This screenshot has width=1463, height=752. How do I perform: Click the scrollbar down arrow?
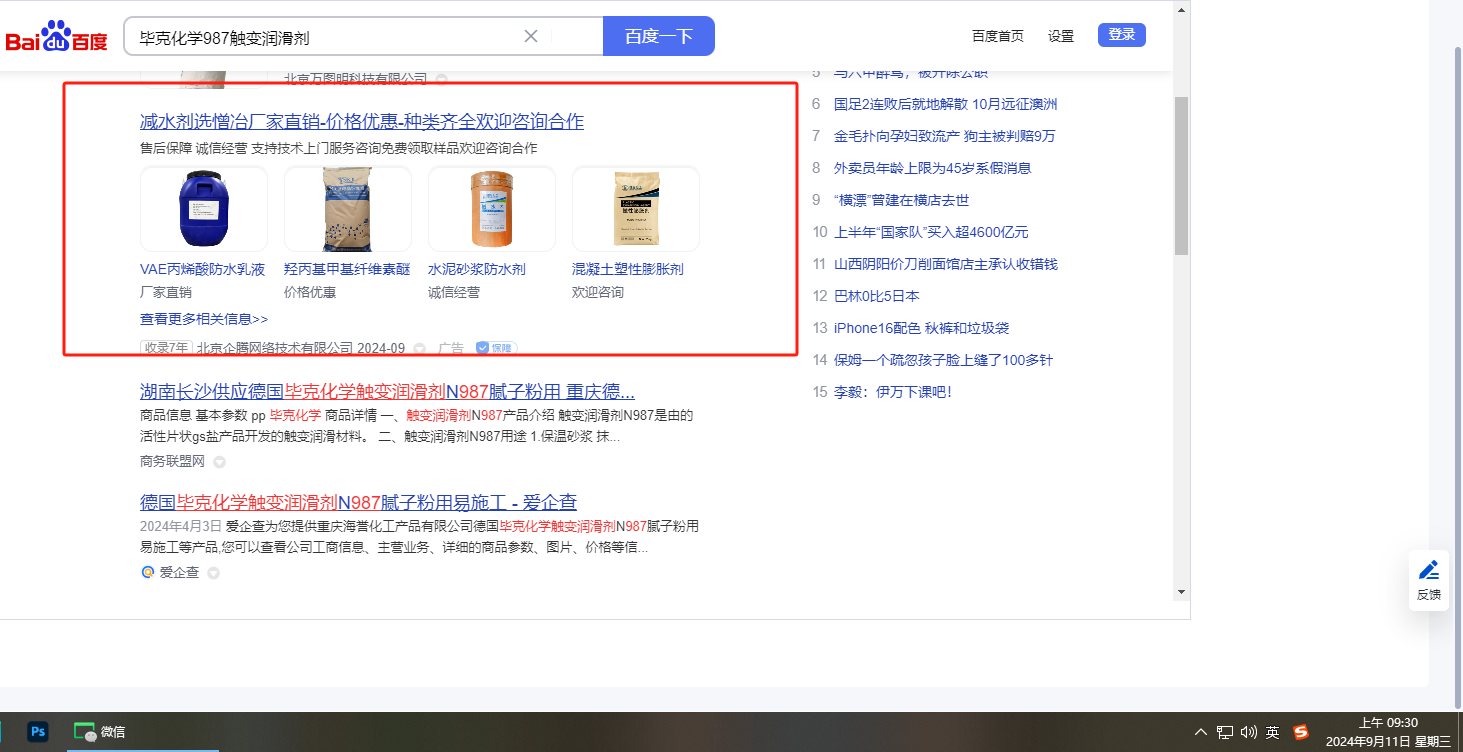(x=1181, y=591)
